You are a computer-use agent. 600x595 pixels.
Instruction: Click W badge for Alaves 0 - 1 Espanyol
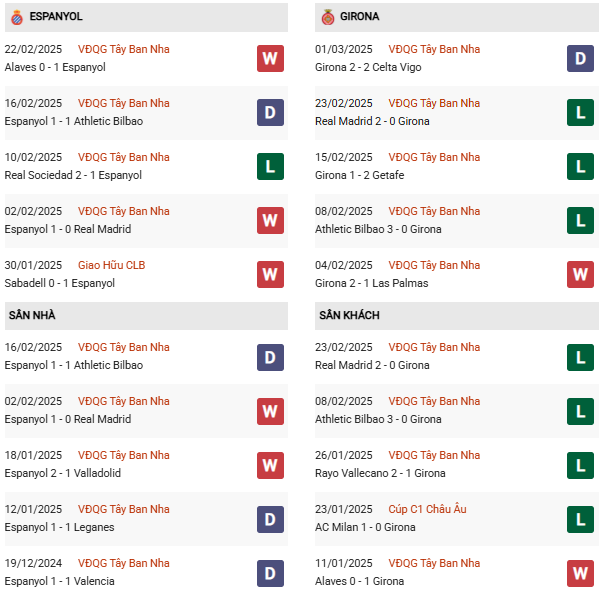[270, 58]
